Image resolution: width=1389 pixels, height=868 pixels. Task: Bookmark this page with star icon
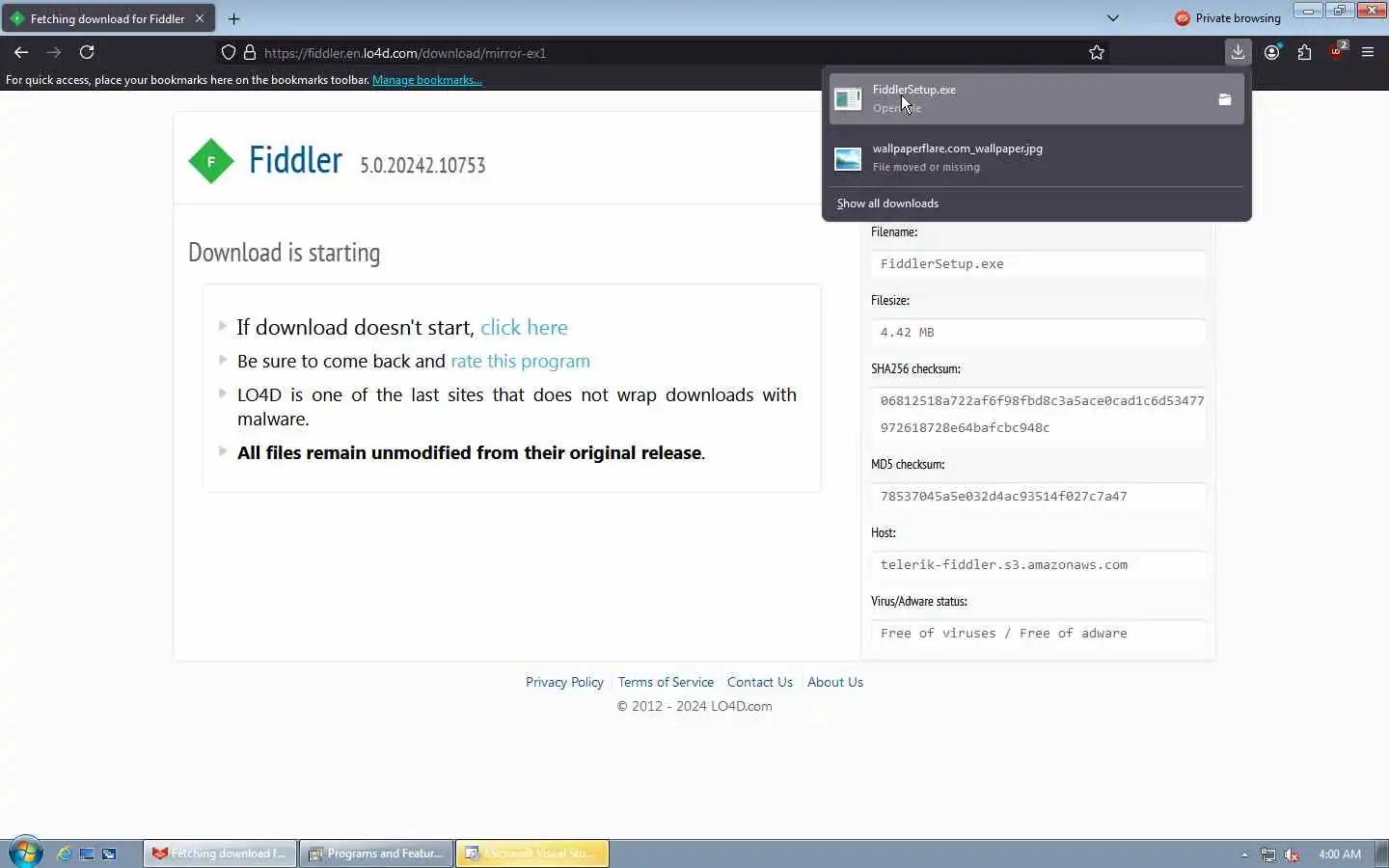[1097, 52]
